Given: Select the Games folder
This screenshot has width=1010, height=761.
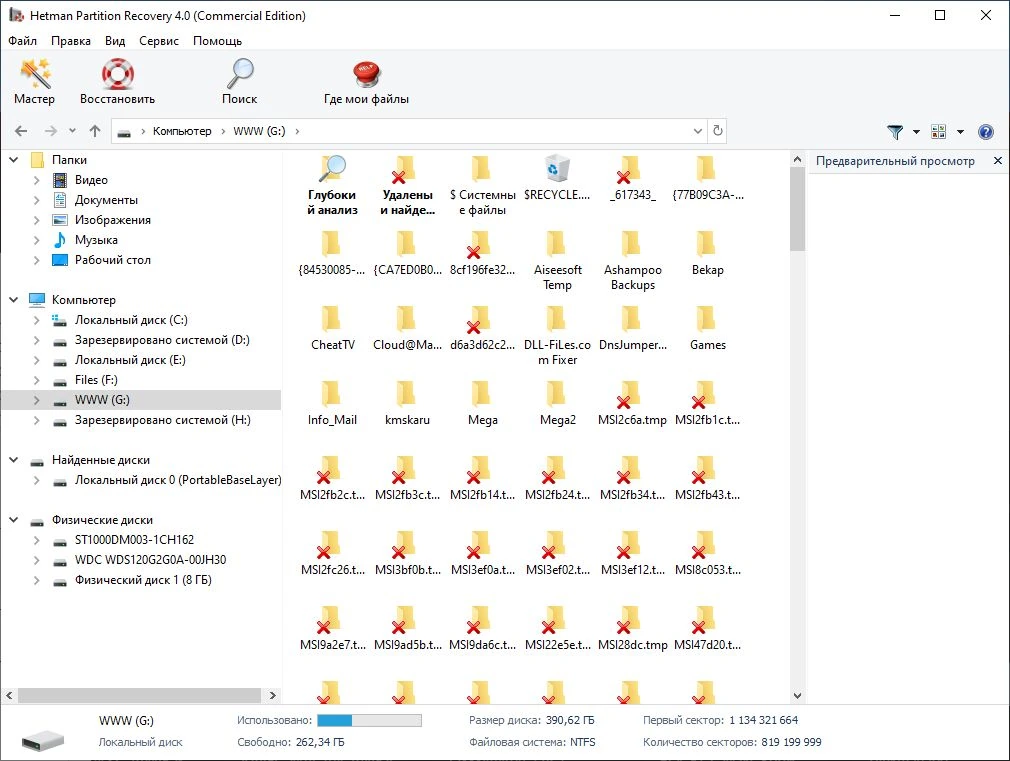Looking at the screenshot, I should (707, 329).
